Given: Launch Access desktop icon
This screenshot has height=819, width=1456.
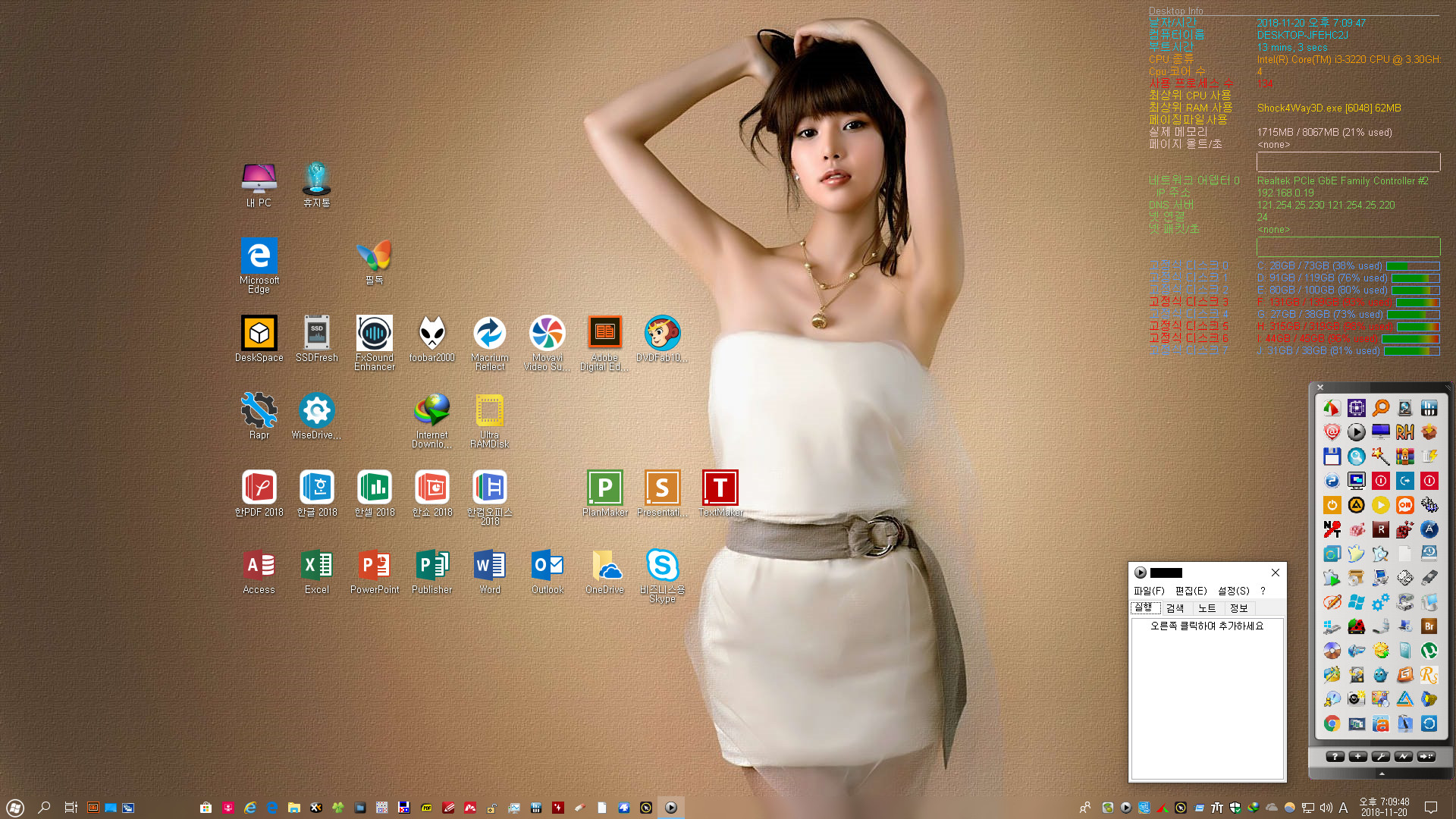Looking at the screenshot, I should (x=259, y=571).
